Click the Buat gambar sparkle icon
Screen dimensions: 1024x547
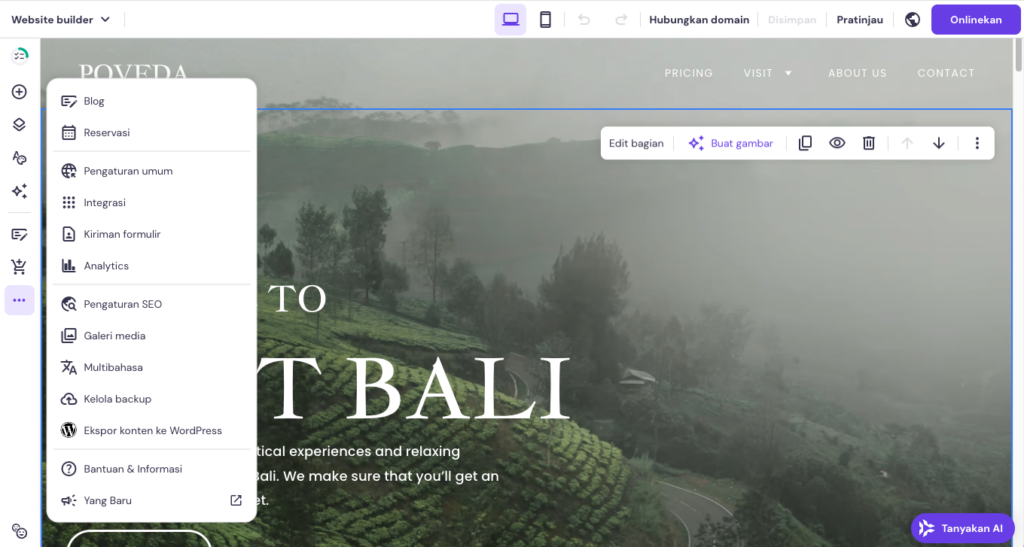click(x=696, y=143)
